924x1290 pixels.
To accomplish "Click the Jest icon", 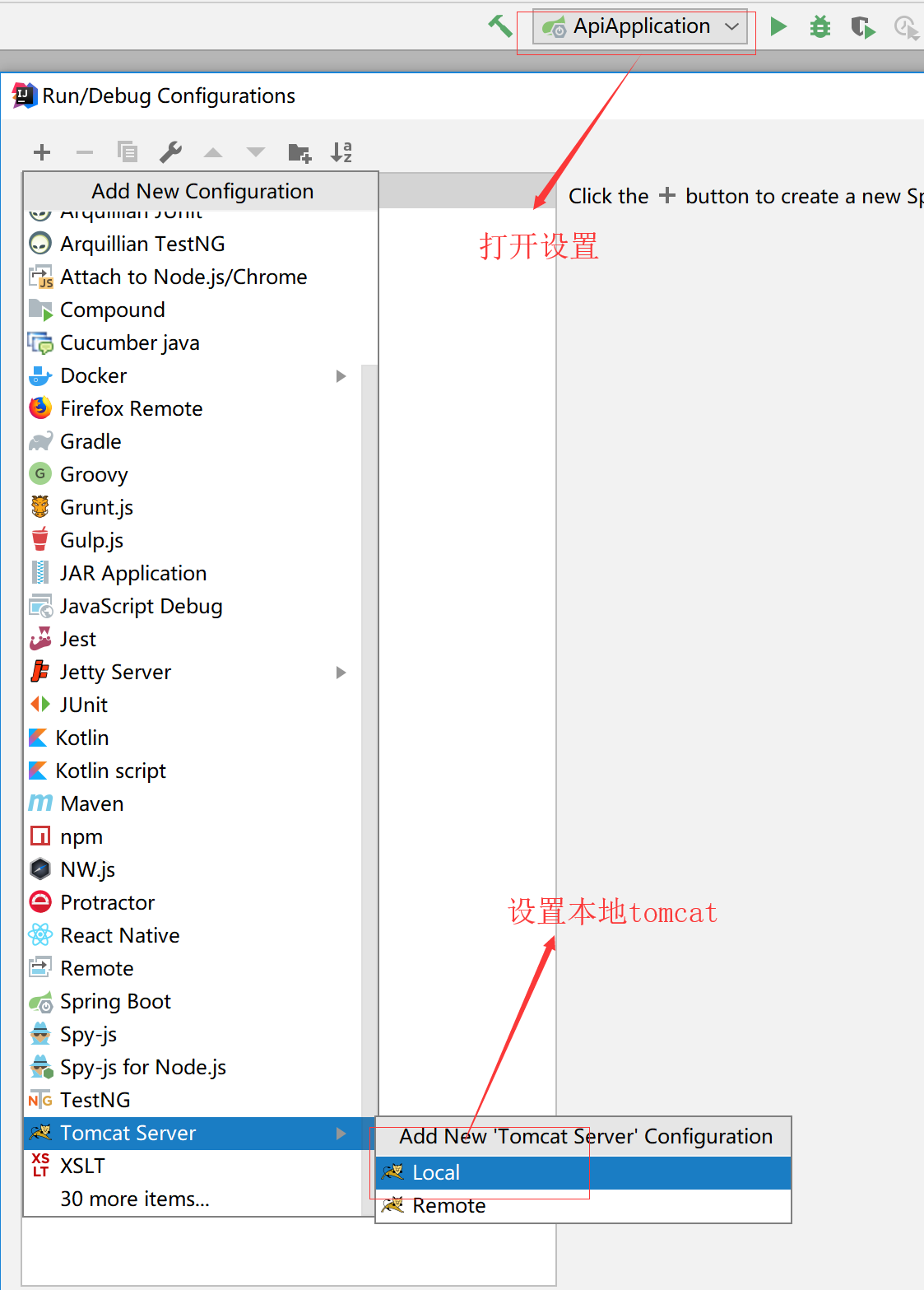I will click(x=40, y=639).
